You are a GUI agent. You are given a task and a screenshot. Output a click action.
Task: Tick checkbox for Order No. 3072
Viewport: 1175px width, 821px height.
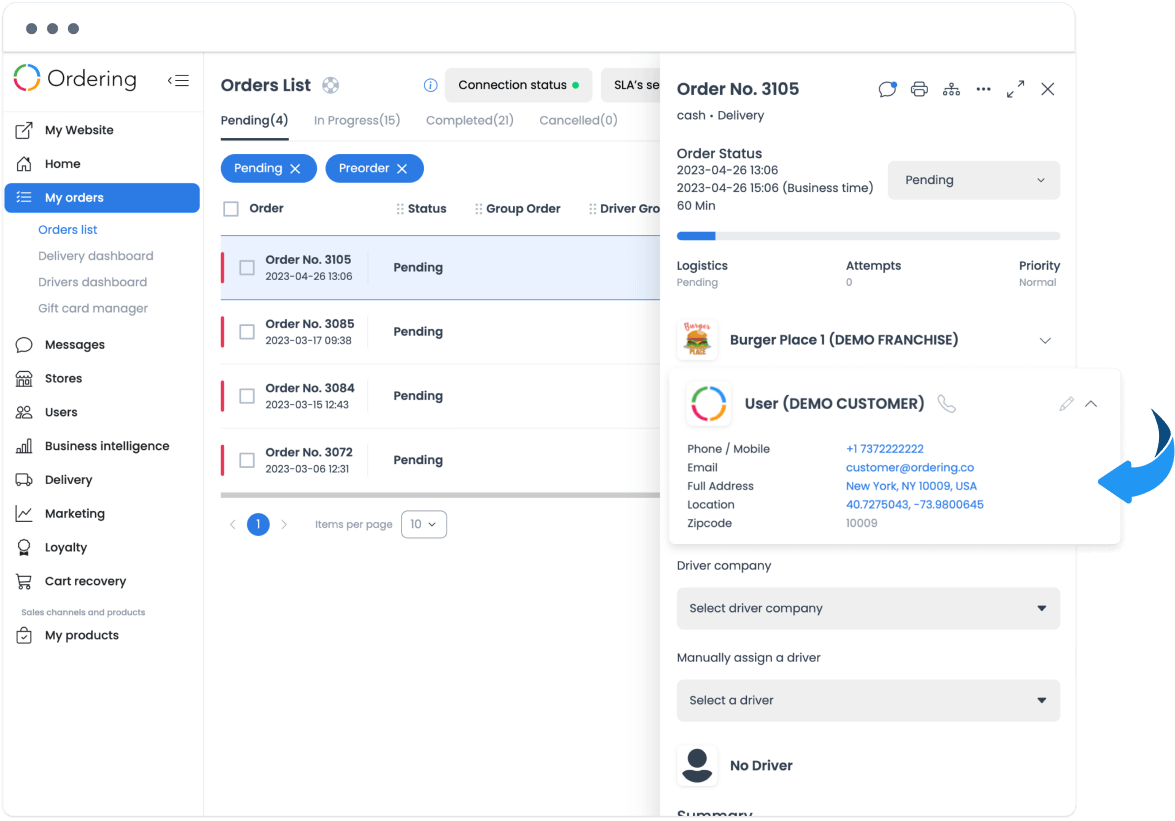tap(247, 461)
